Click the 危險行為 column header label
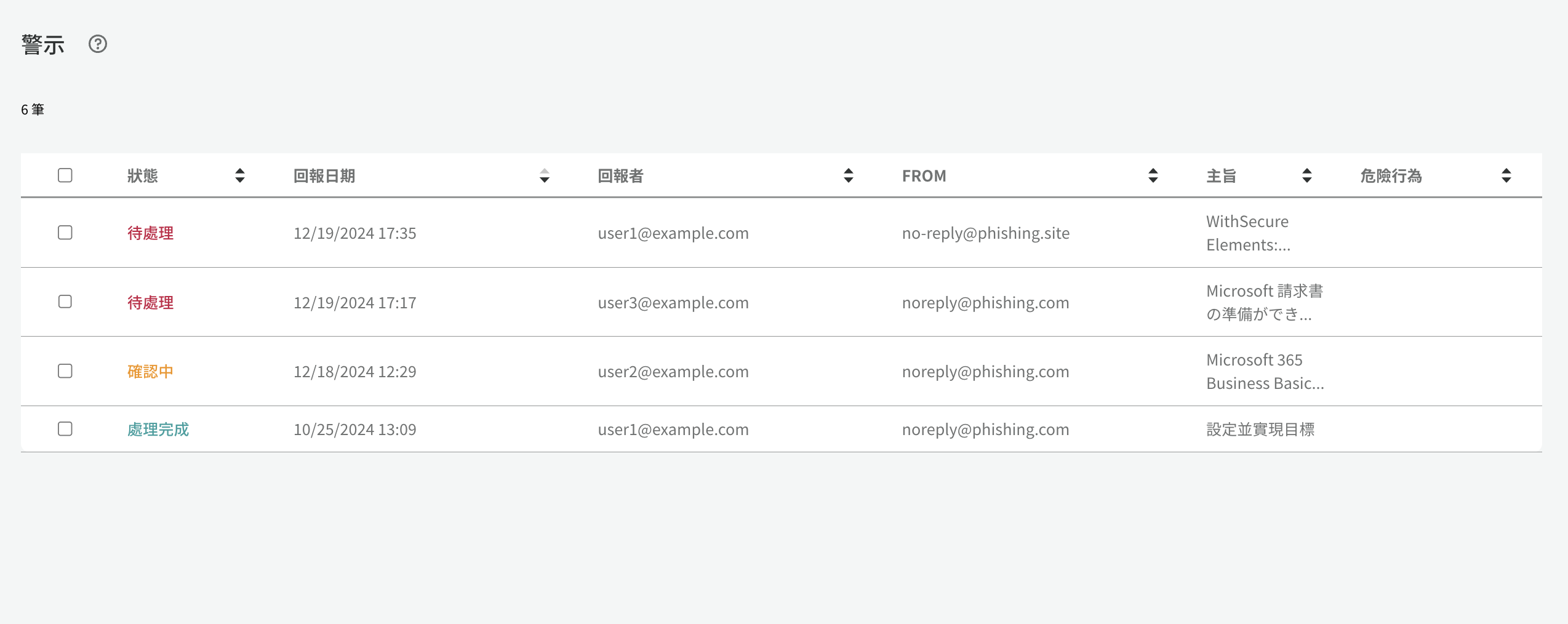This screenshot has width=1568, height=624. [1391, 176]
